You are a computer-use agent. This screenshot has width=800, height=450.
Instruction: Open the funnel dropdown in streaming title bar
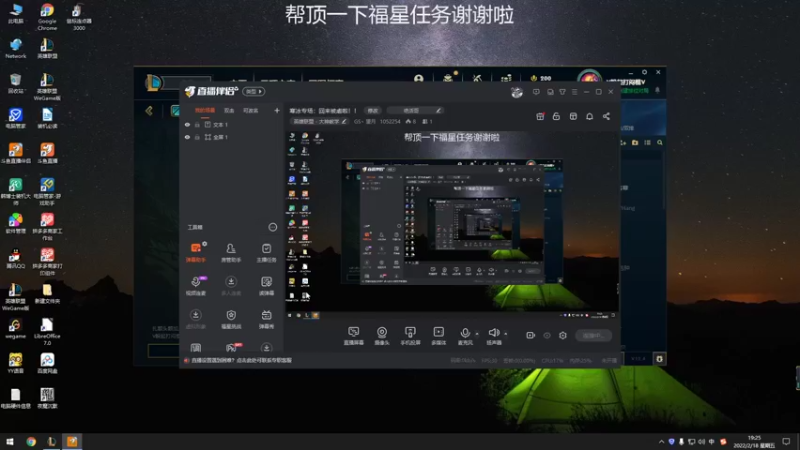[x=562, y=92]
